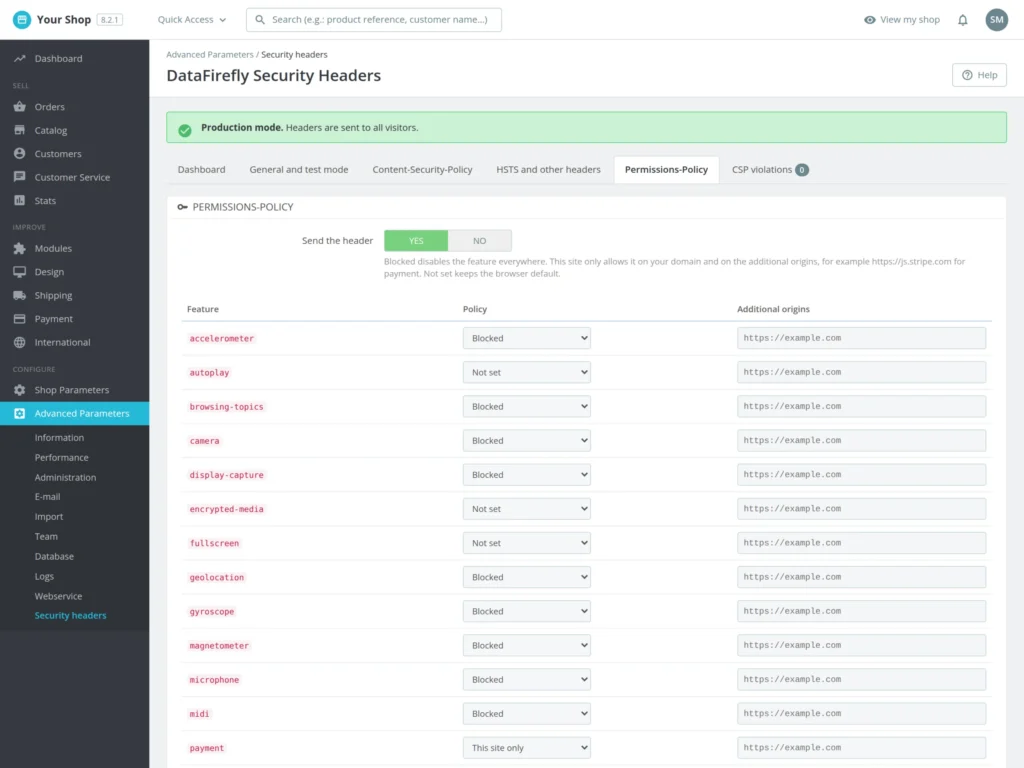Click the Help button
This screenshot has height=768, width=1024.
click(x=979, y=75)
